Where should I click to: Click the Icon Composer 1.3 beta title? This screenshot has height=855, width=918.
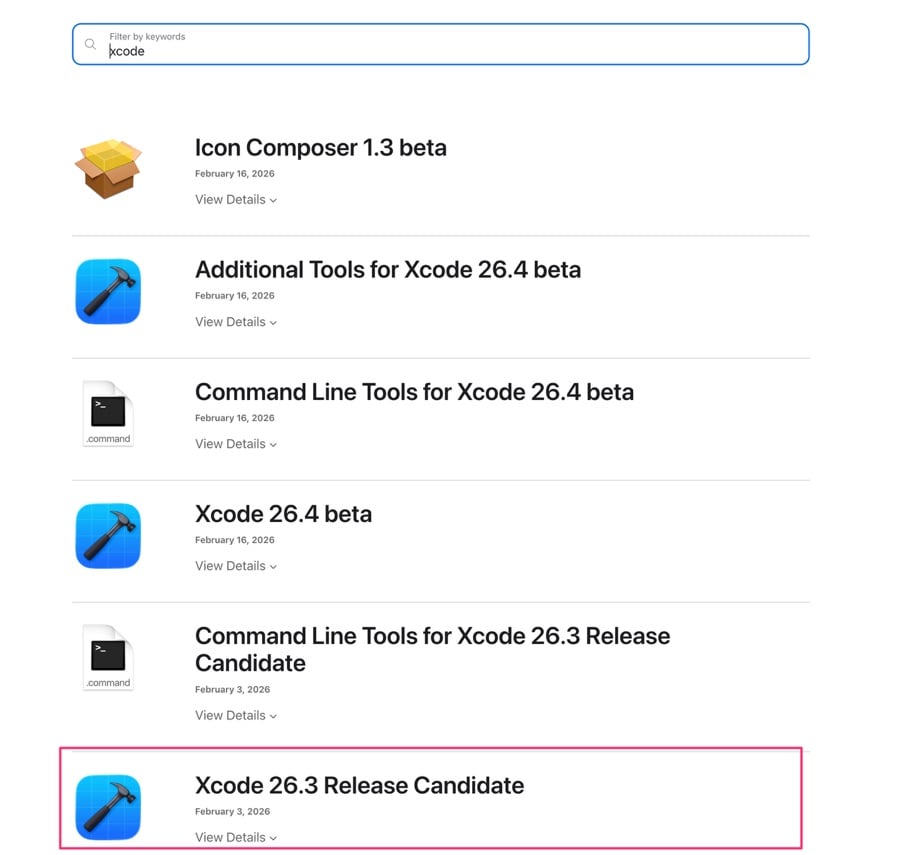pyautogui.click(x=320, y=148)
